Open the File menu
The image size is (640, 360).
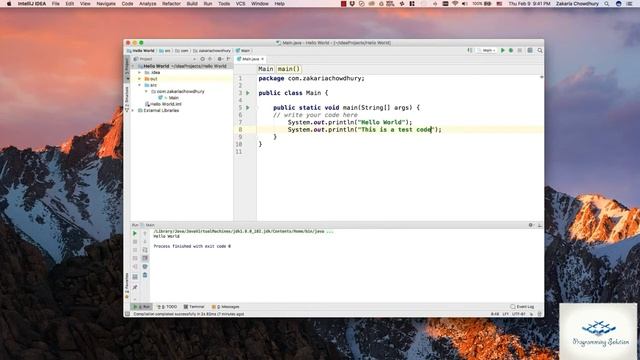coord(56,4)
